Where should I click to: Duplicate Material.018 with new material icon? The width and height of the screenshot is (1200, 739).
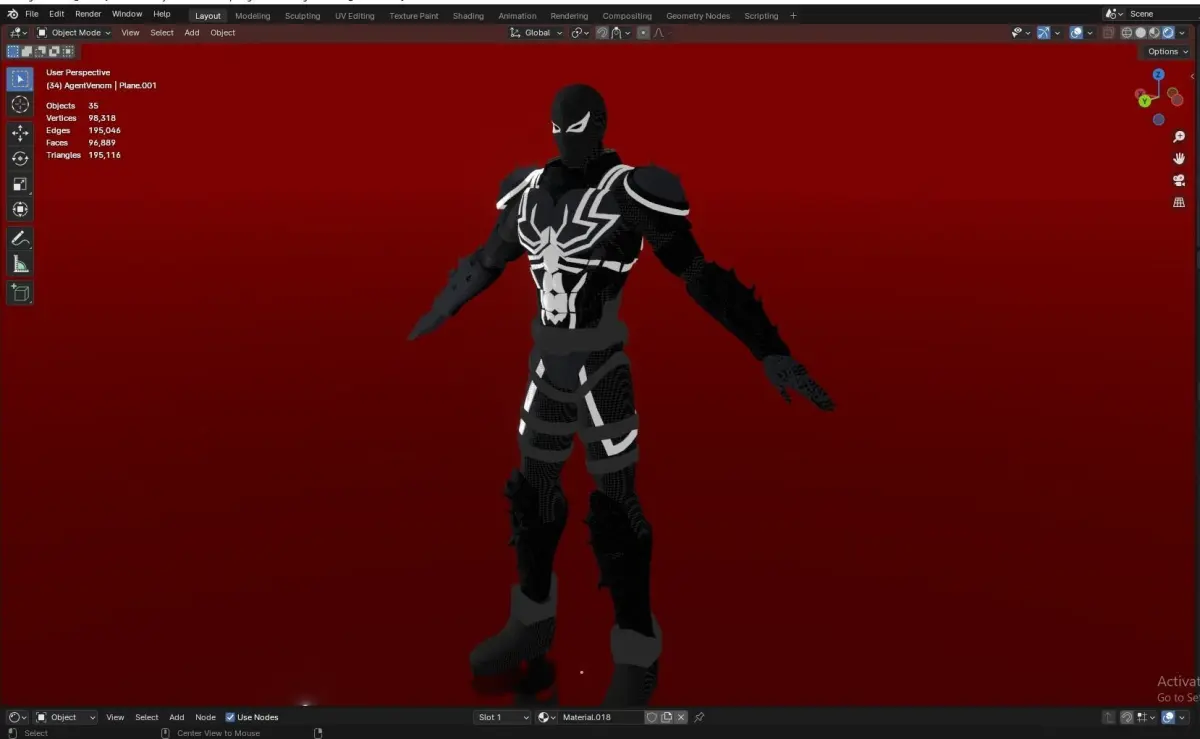click(x=666, y=717)
